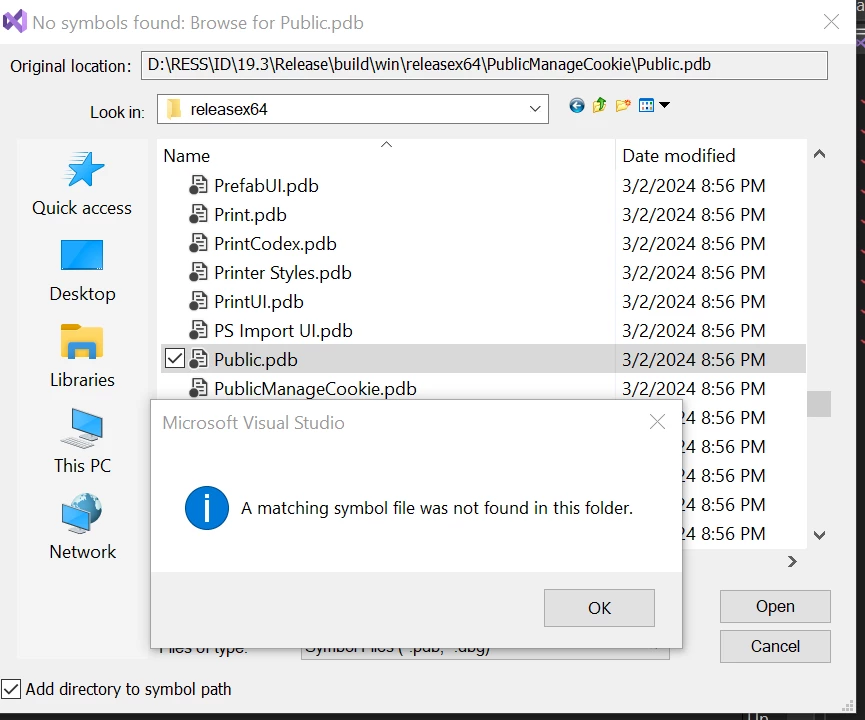Go up one folder level

(600, 105)
